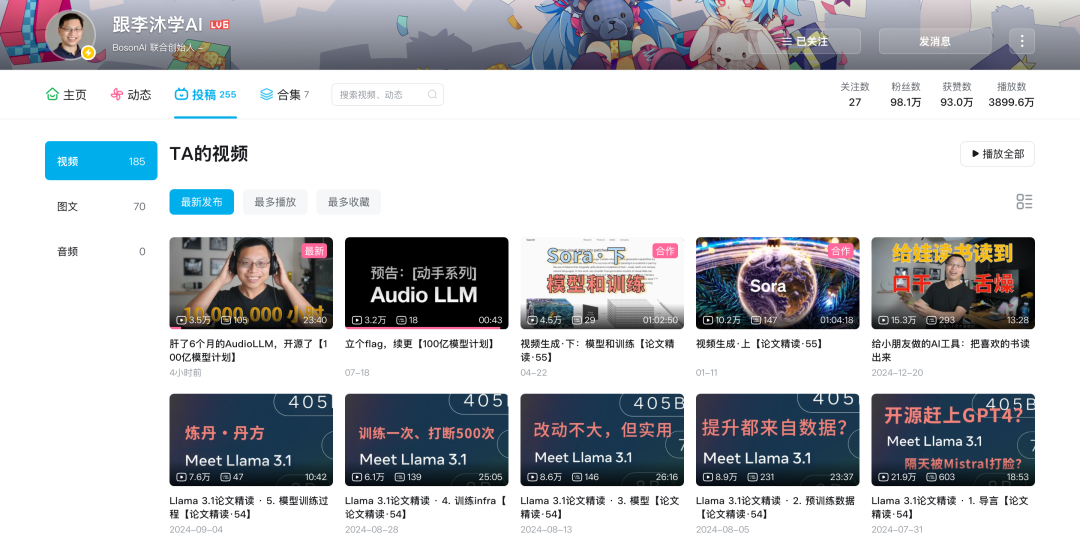1080x536 pixels.
Task: Open the AudioLLM 10,000,000小时 video thumbnail
Action: [x=251, y=283]
